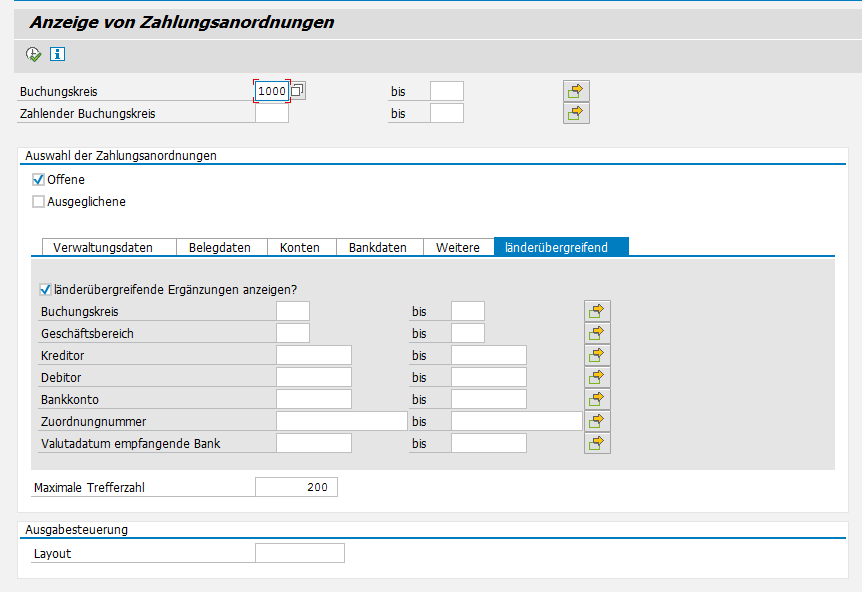Click the Execute clock icon in toolbar
The image size is (862, 592).
click(33, 55)
